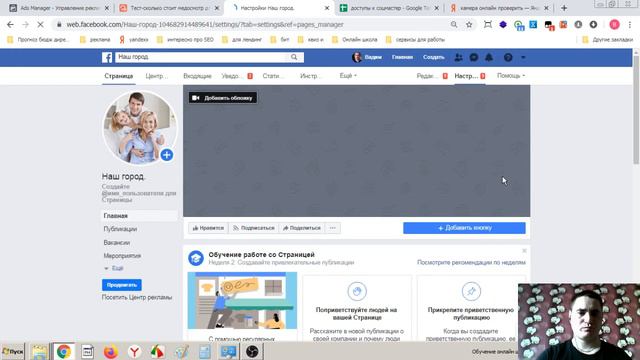The width and height of the screenshot is (640, 360).
Task: Open OBS Studio from the taskbar
Action: 252,351
